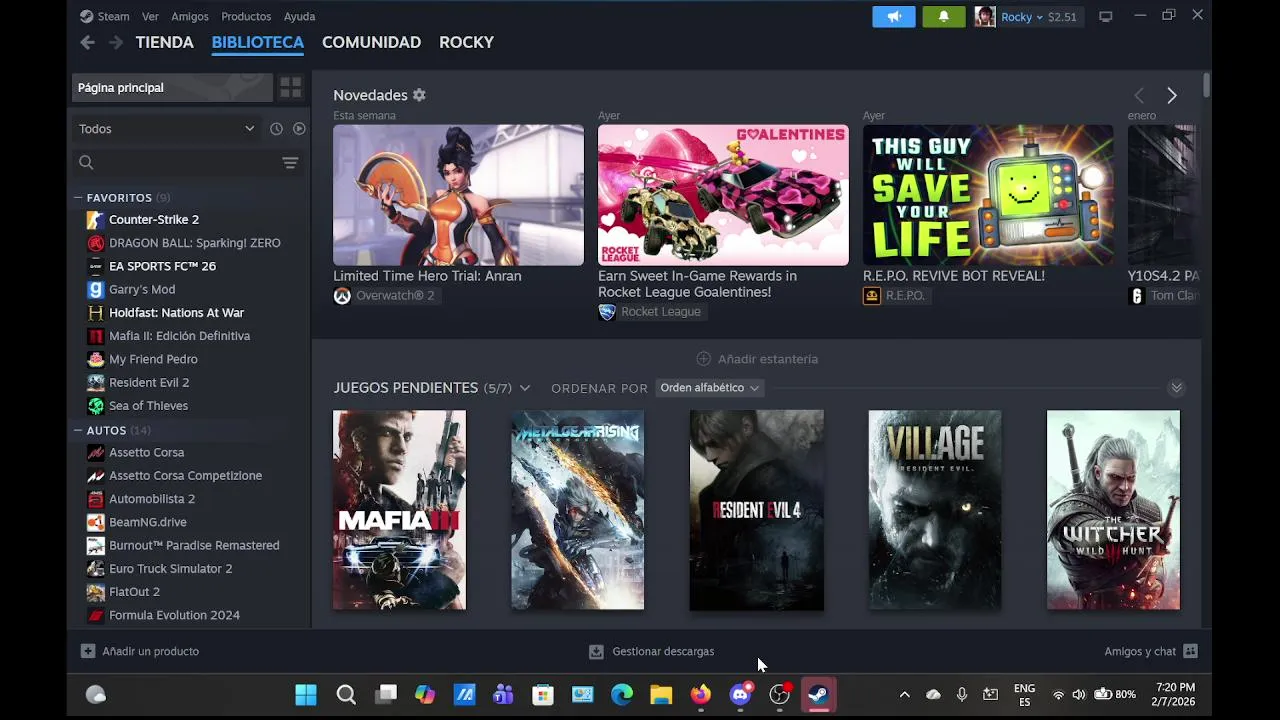The width and height of the screenshot is (1280, 720).
Task: Click the Rocket League logo icon
Action: (x=607, y=312)
